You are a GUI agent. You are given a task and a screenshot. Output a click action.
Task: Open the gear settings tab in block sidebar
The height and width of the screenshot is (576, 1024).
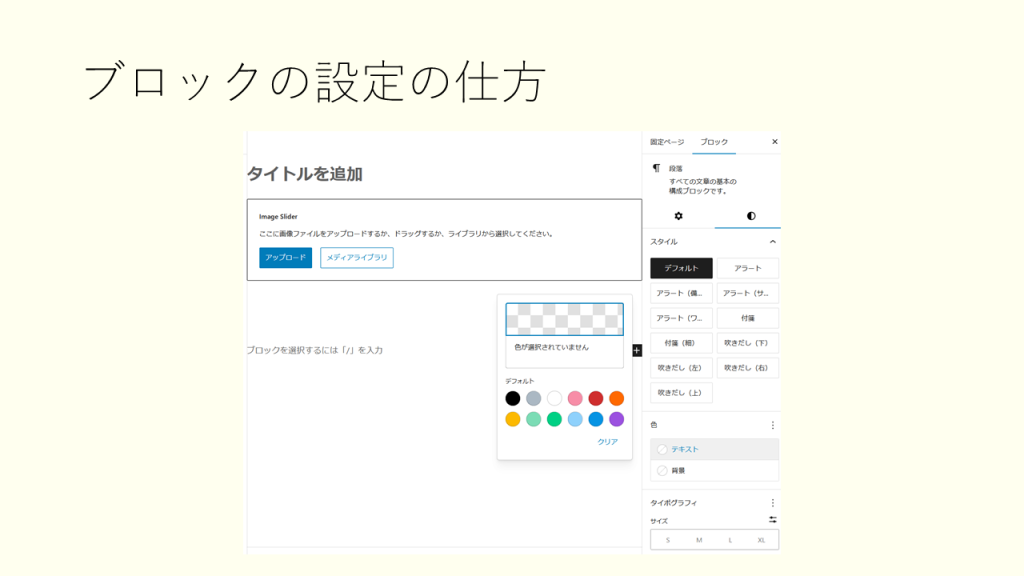[678, 216]
